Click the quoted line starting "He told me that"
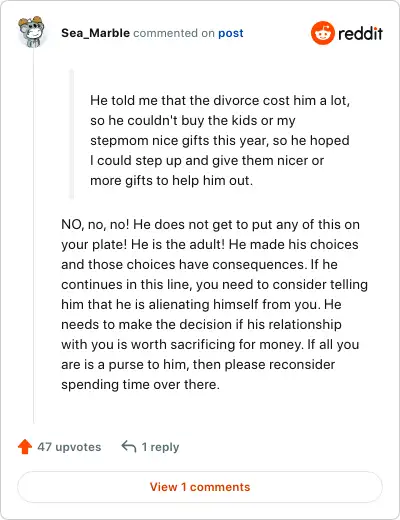Viewport: 400px width, 520px height. [220, 101]
